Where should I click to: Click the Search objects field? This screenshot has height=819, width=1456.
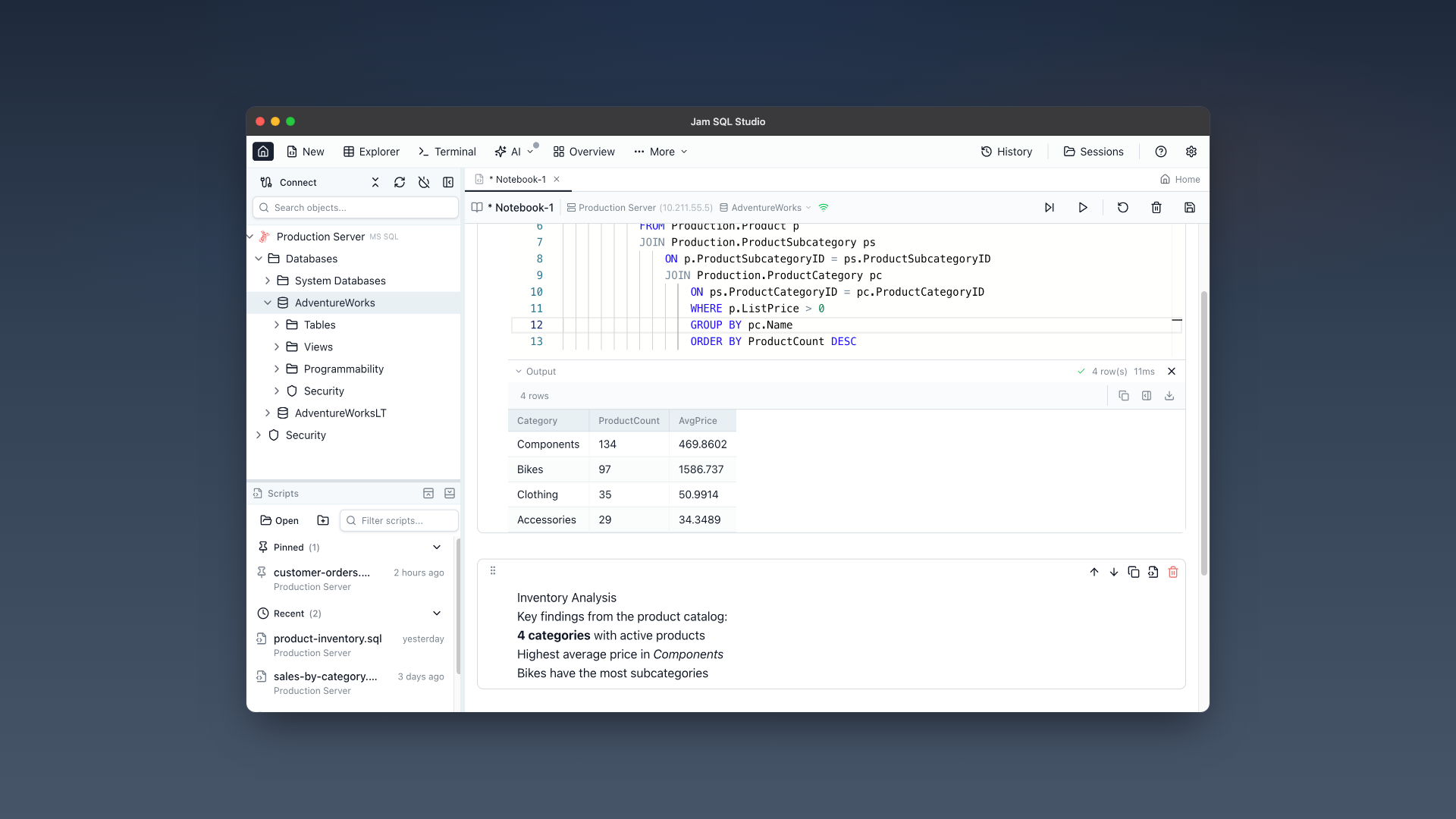pos(355,207)
